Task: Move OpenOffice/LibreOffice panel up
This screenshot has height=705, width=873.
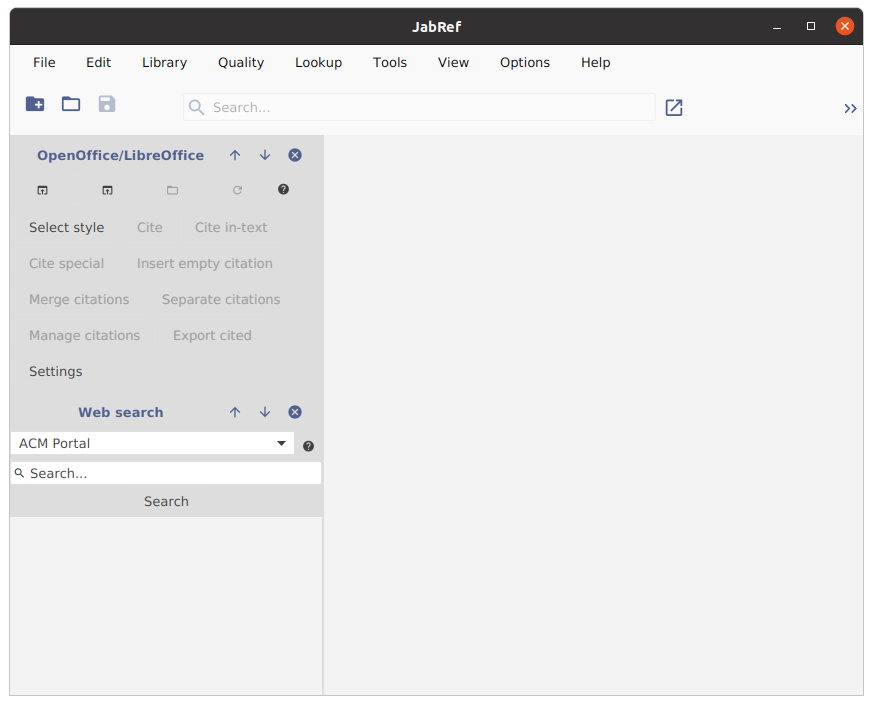Action: pos(235,155)
